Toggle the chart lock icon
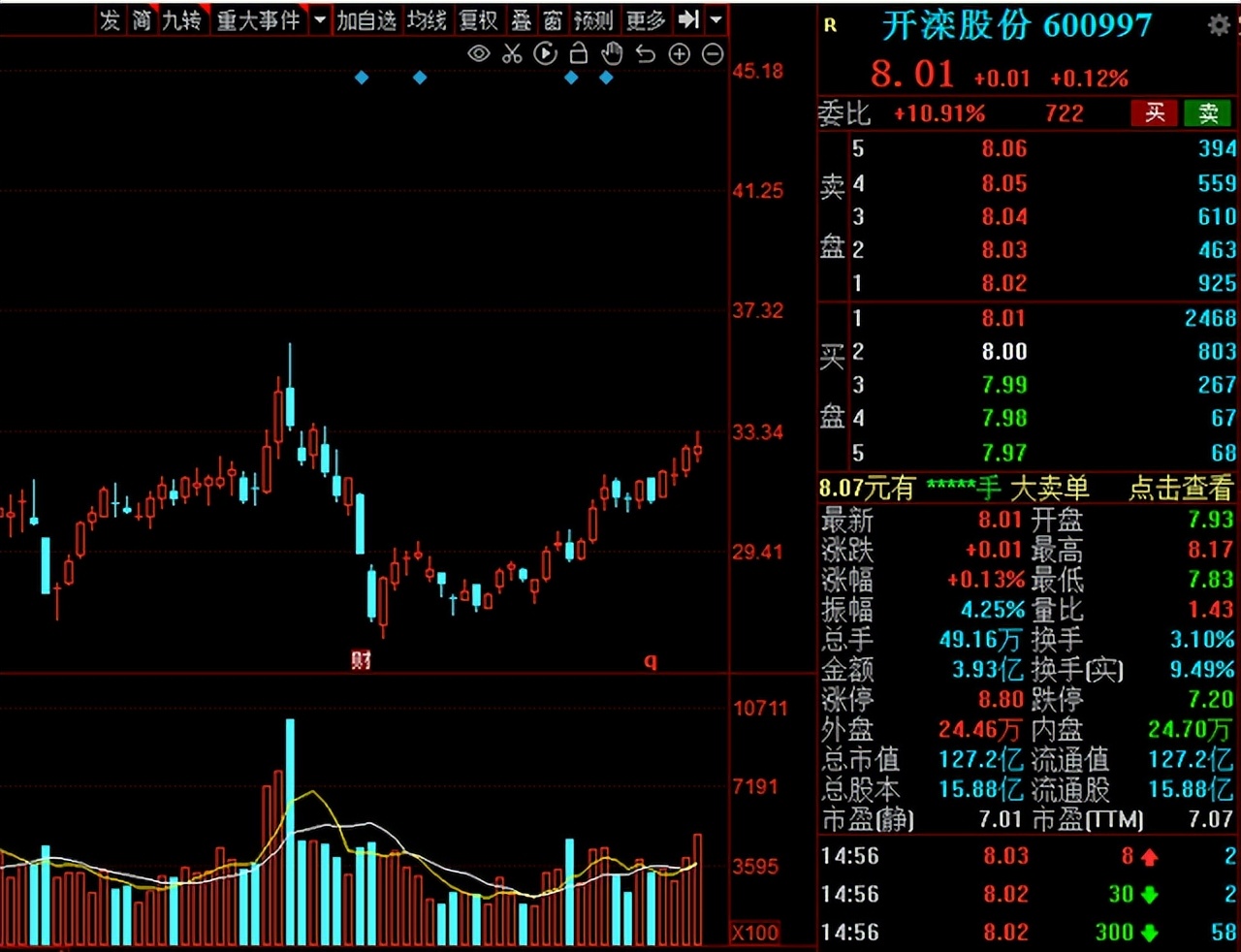 click(579, 53)
